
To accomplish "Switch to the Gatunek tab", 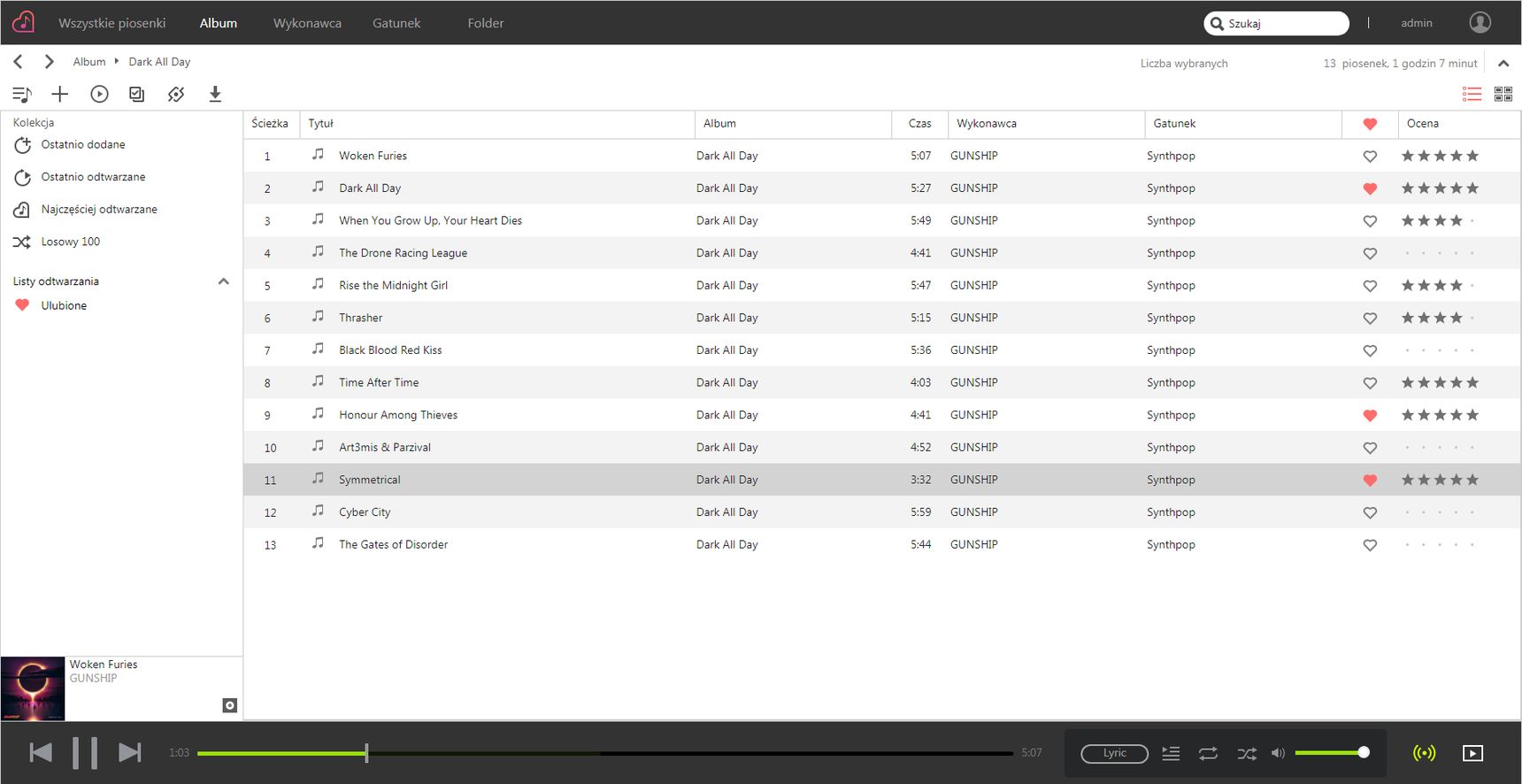I will pos(396,23).
